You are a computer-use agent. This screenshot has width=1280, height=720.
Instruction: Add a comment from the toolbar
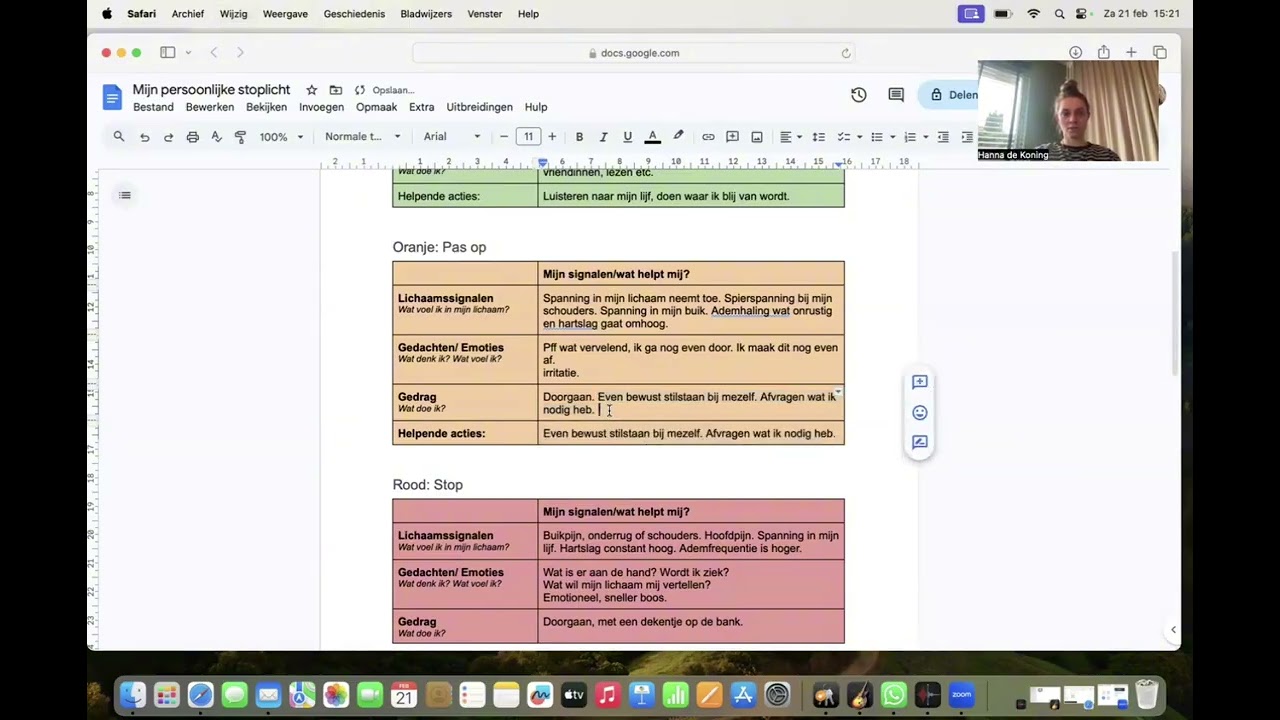click(x=732, y=137)
